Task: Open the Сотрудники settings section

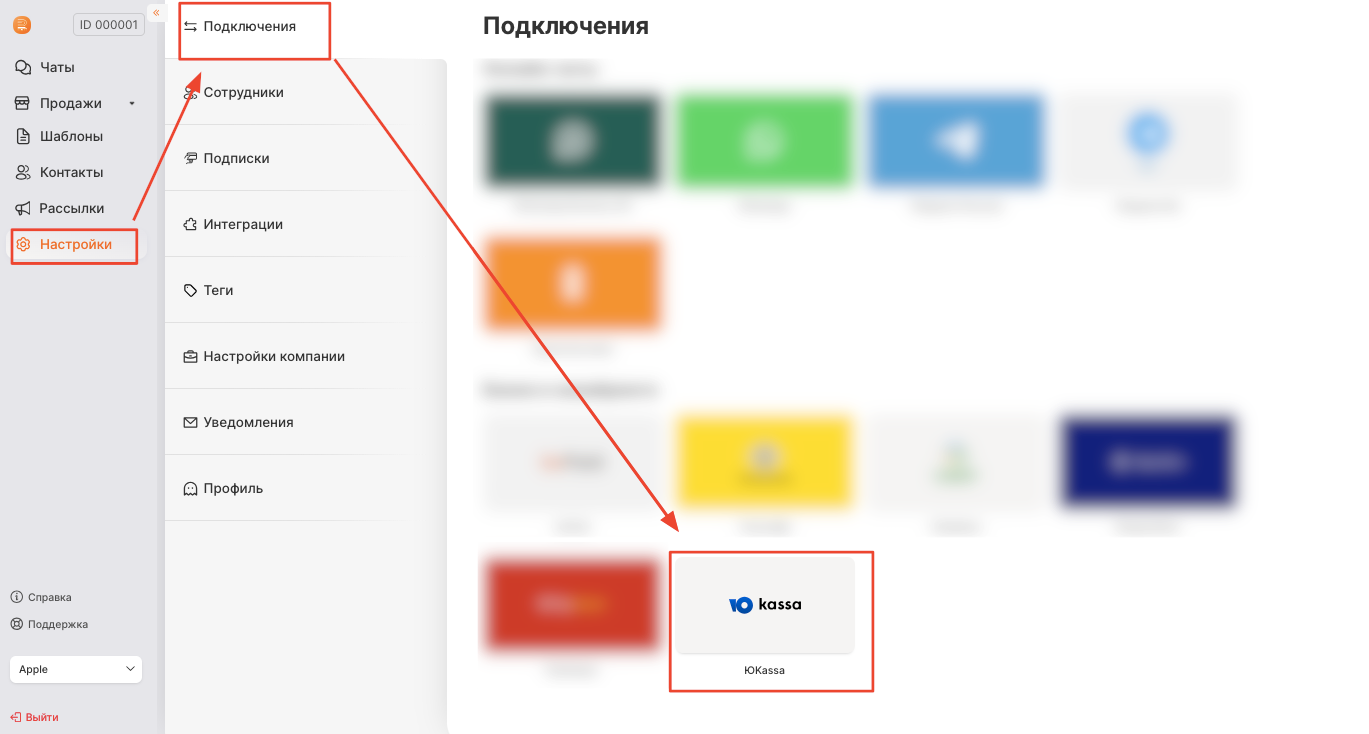Action: point(243,93)
